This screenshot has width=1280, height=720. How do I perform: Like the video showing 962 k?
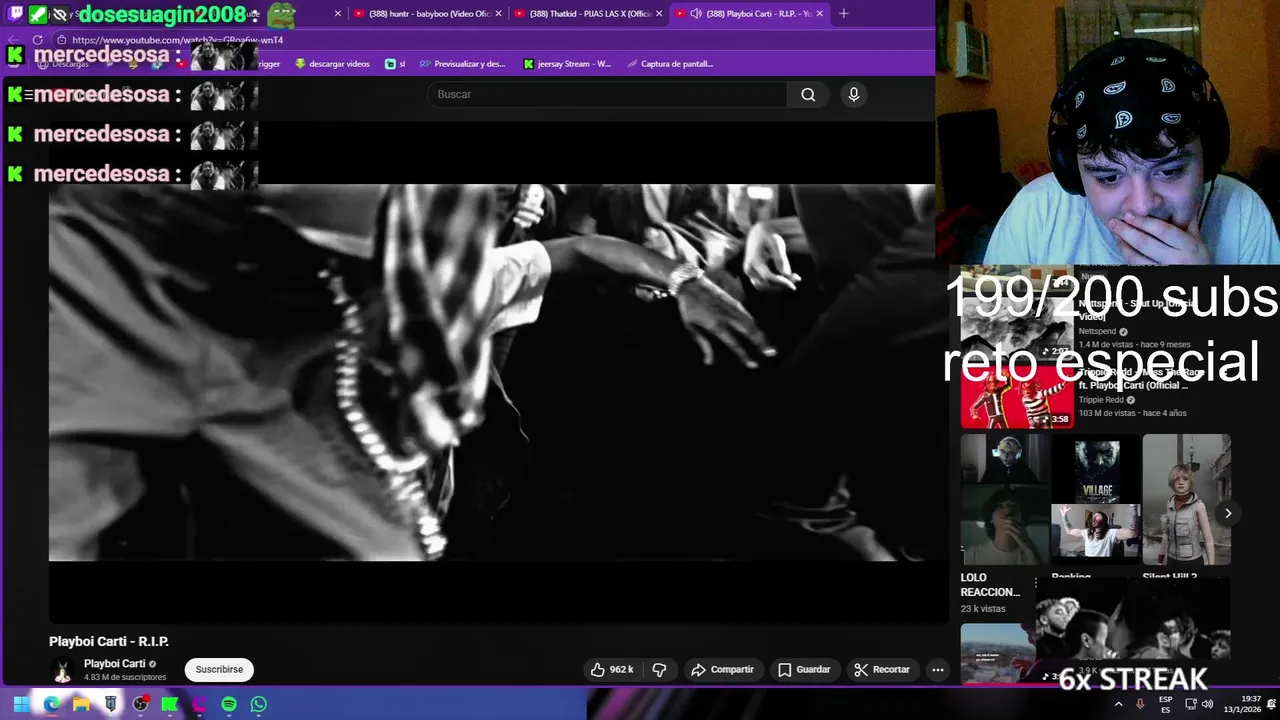pos(612,669)
